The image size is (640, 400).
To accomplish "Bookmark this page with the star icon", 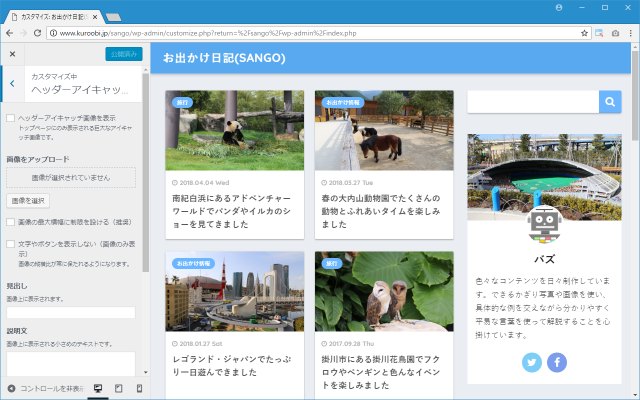I will pos(584,33).
